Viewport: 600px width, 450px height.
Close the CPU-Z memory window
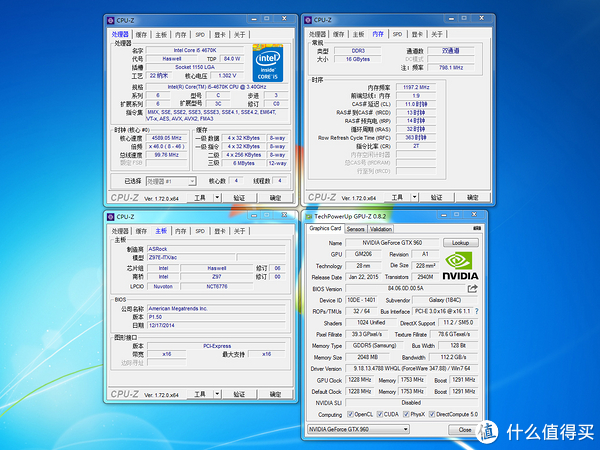481,18
